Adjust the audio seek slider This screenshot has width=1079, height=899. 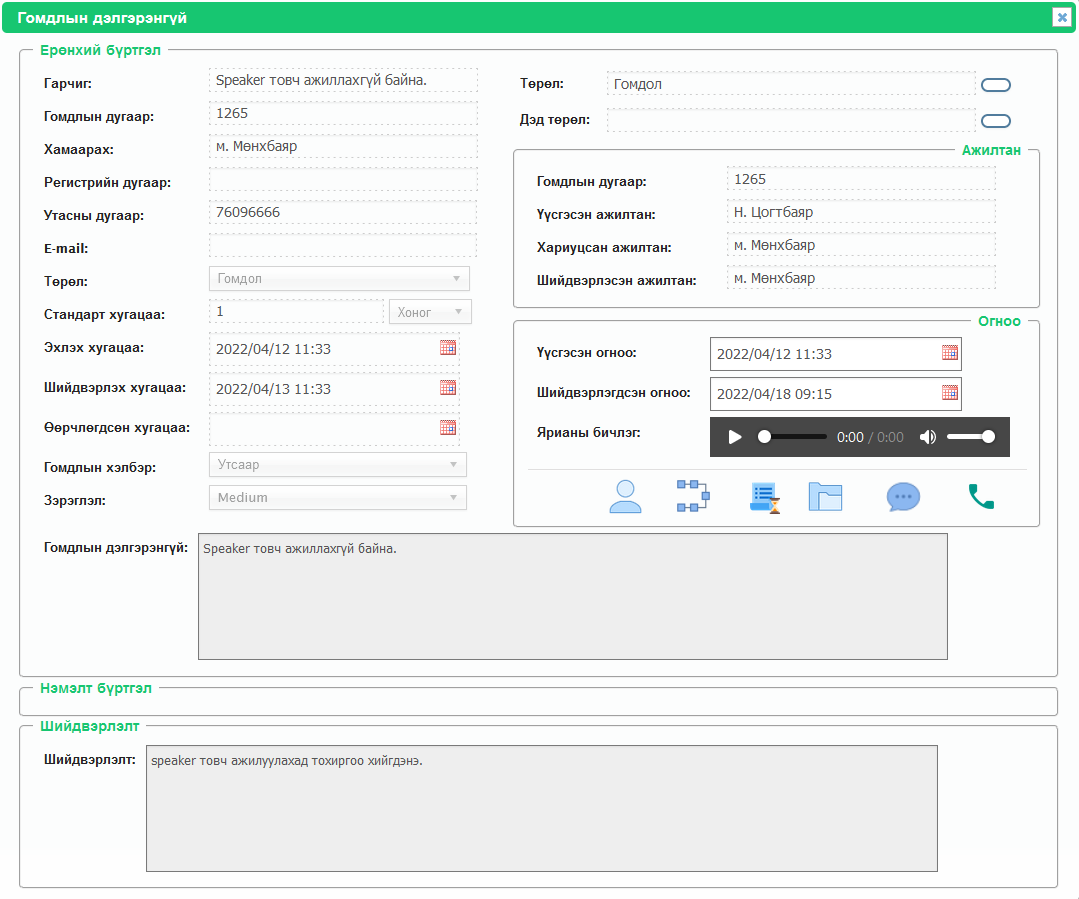tap(792, 437)
